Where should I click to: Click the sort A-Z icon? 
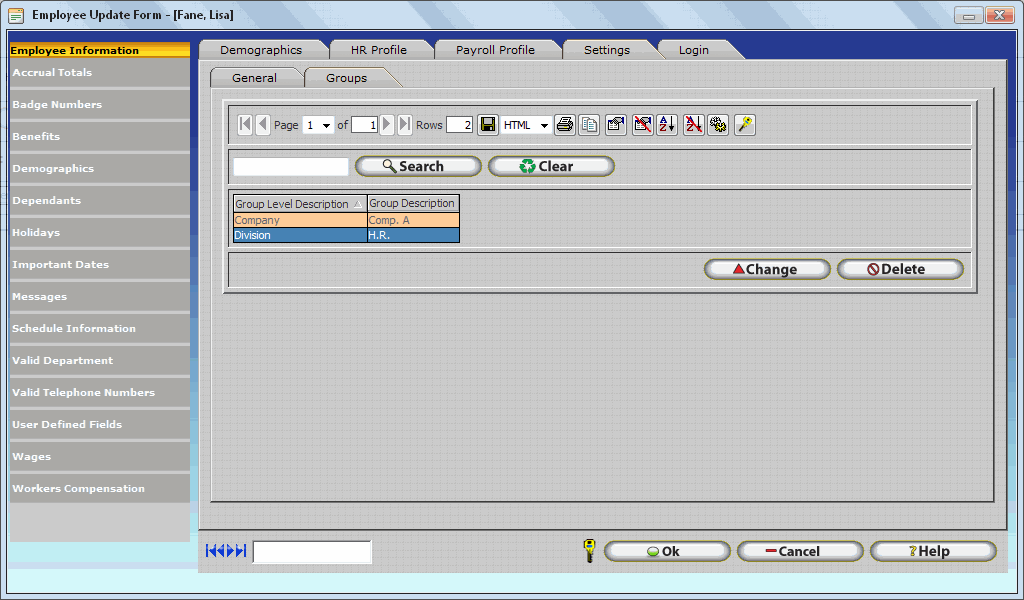coord(667,125)
